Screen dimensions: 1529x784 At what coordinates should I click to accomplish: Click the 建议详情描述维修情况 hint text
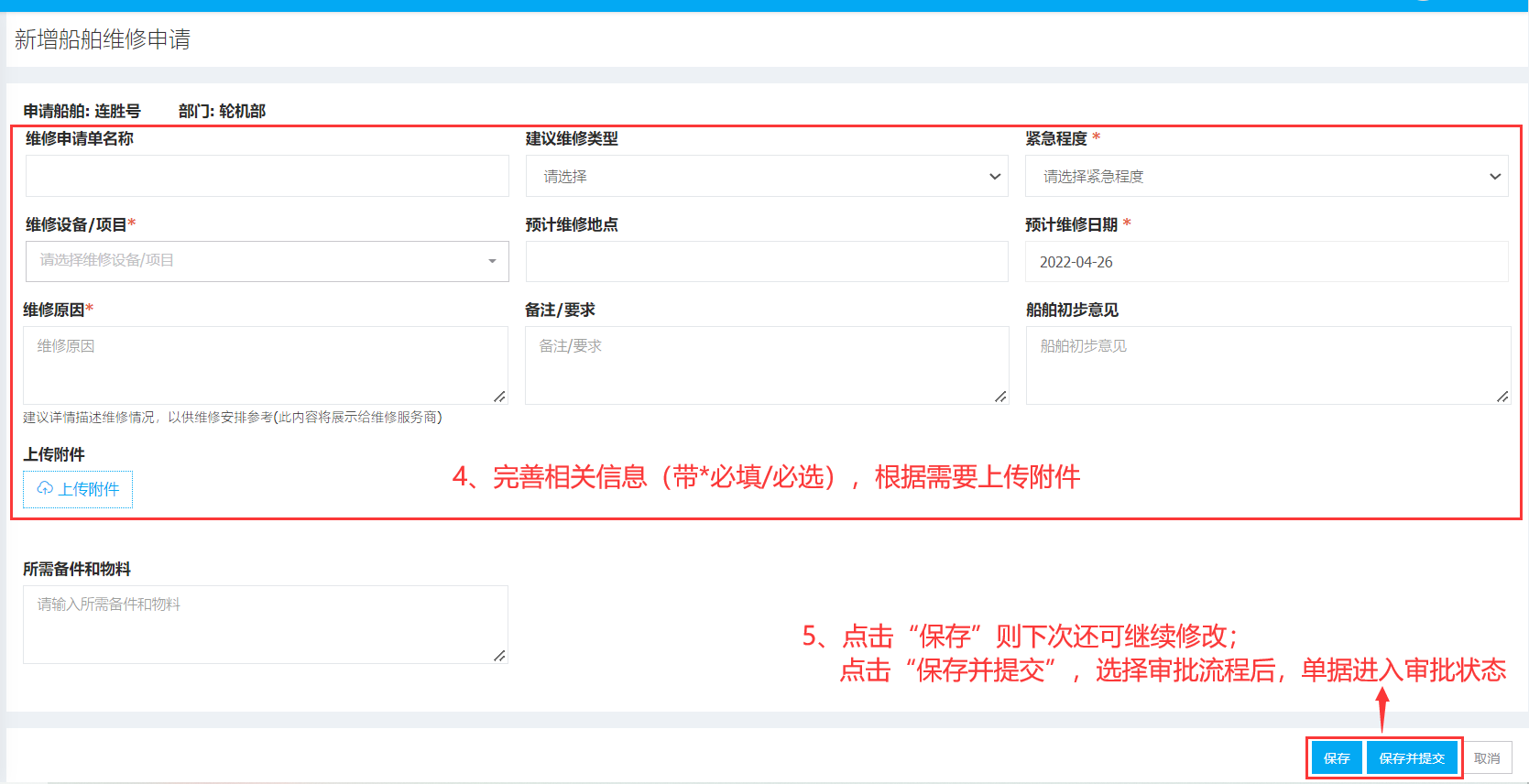pyautogui.click(x=233, y=418)
